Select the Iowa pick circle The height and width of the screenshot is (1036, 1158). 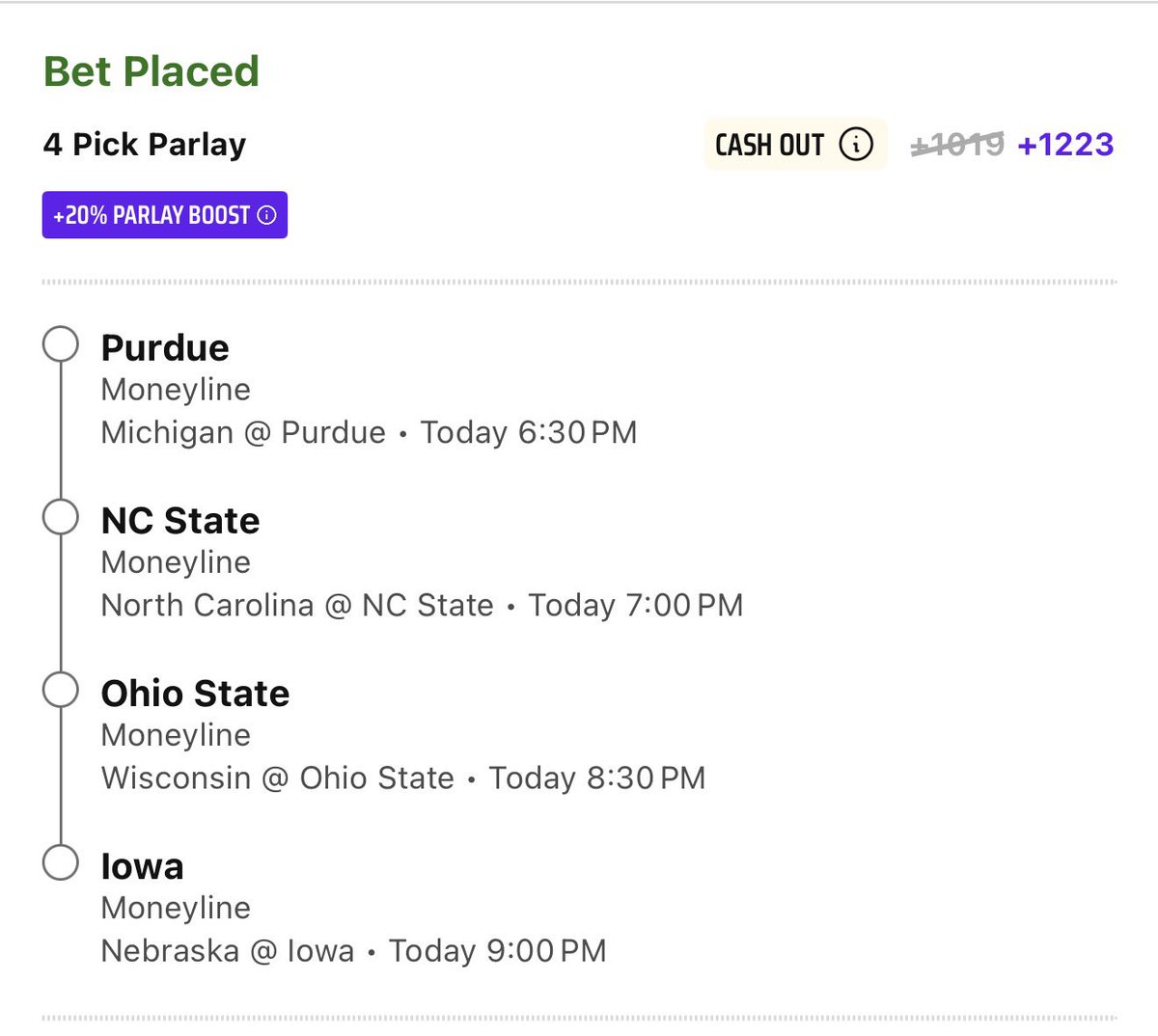pyautogui.click(x=61, y=862)
